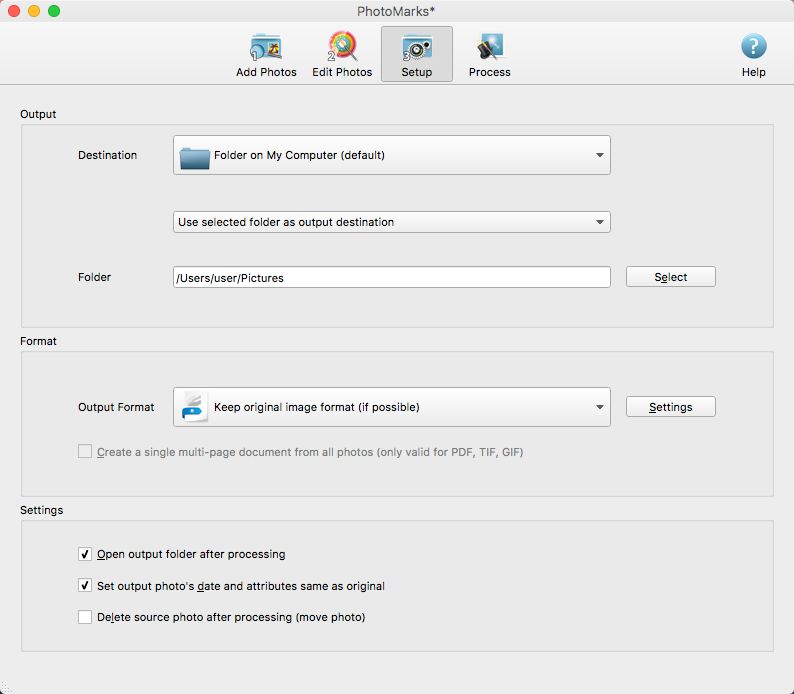794x694 pixels.
Task: Go to the Edit Photos step
Action: pos(342,55)
